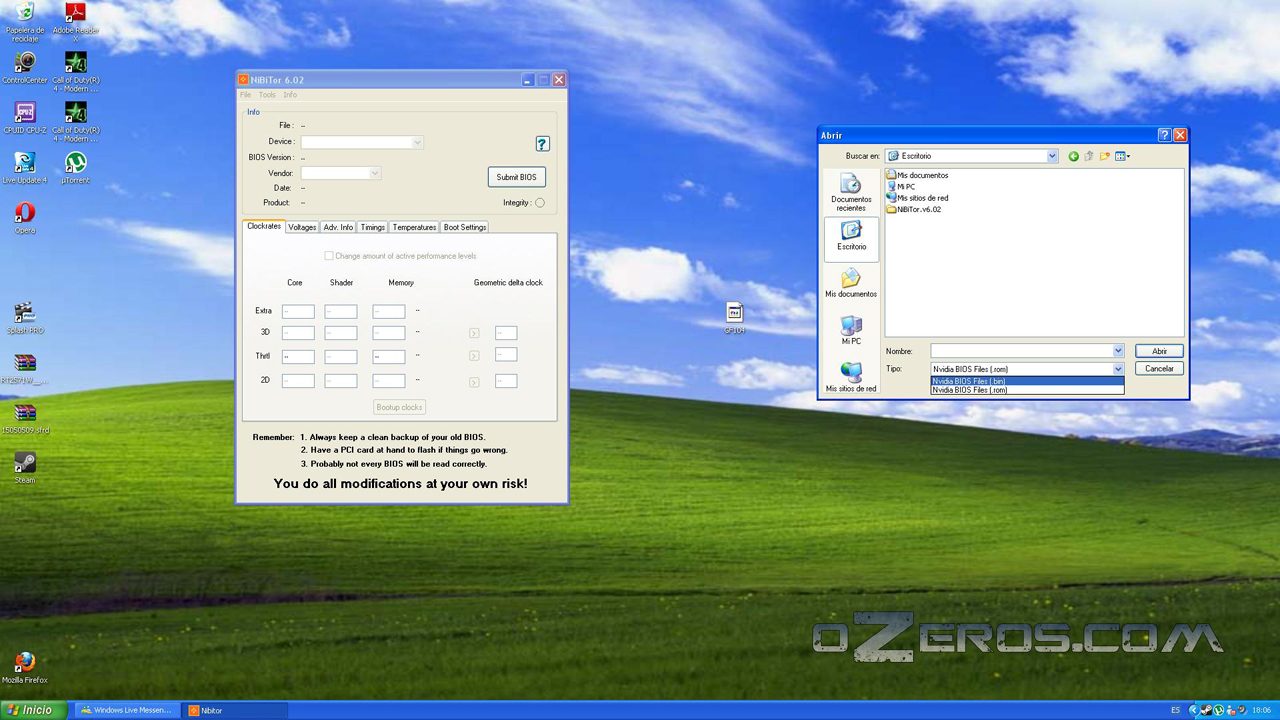
Task: Choose Nvidia BIOS Files (.rom) list option
Action: coord(1027,390)
